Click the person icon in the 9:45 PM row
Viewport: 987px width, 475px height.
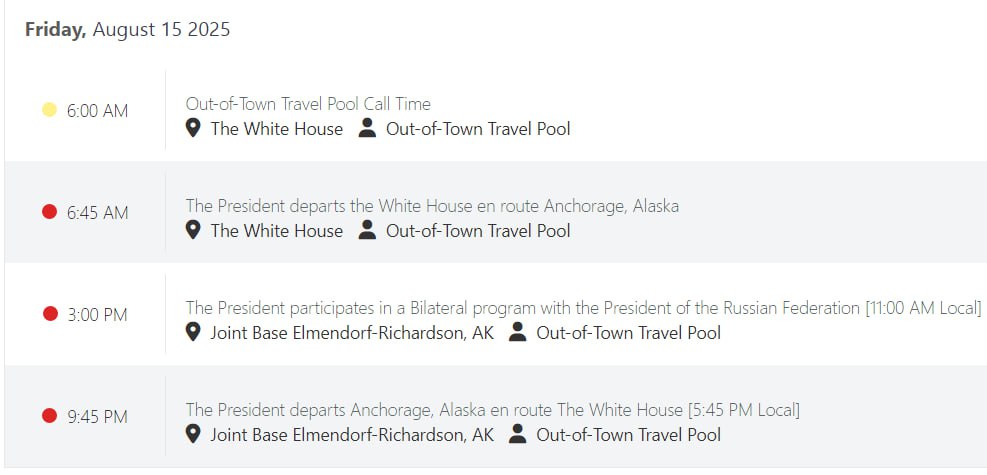(x=517, y=434)
